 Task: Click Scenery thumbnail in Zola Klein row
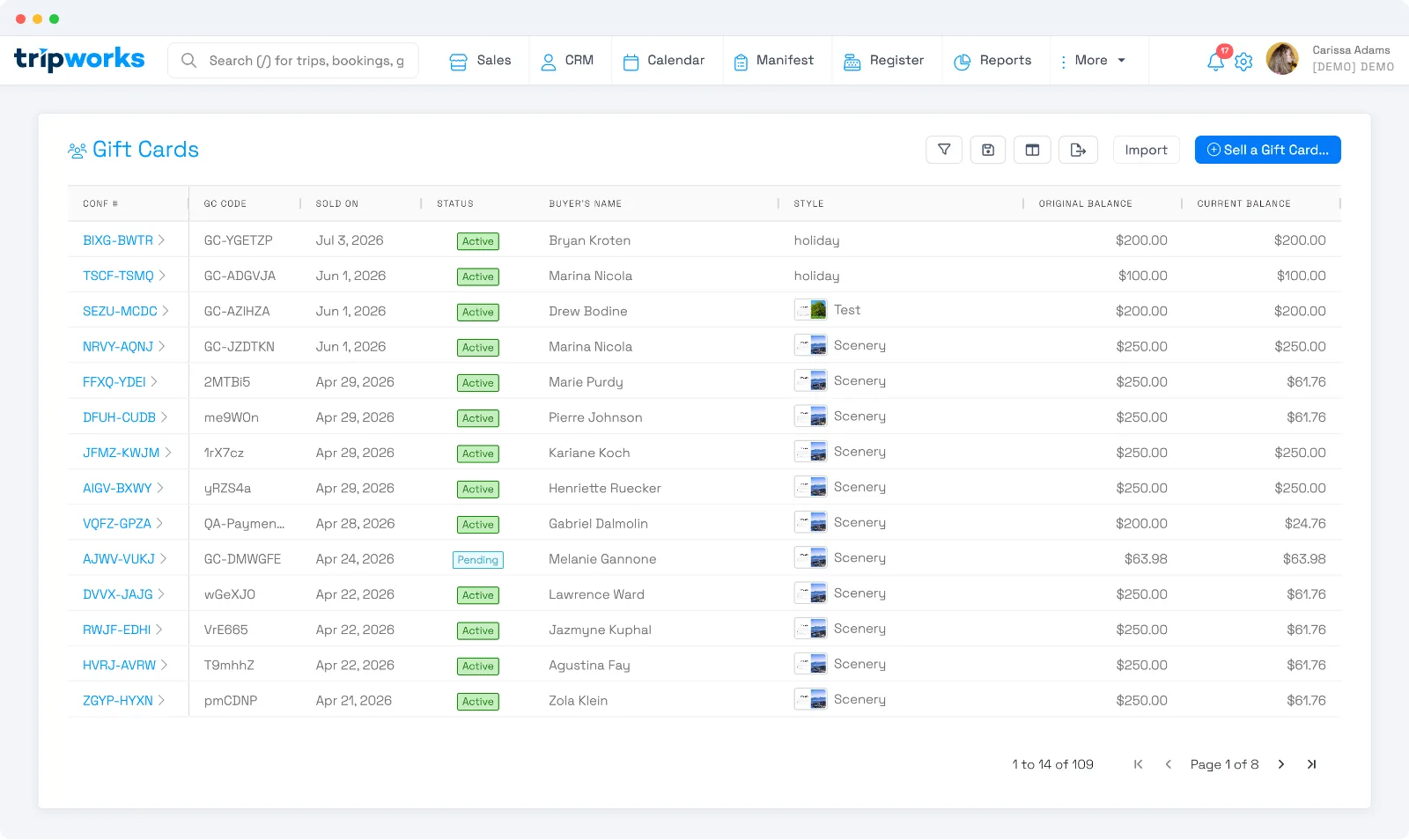810,700
